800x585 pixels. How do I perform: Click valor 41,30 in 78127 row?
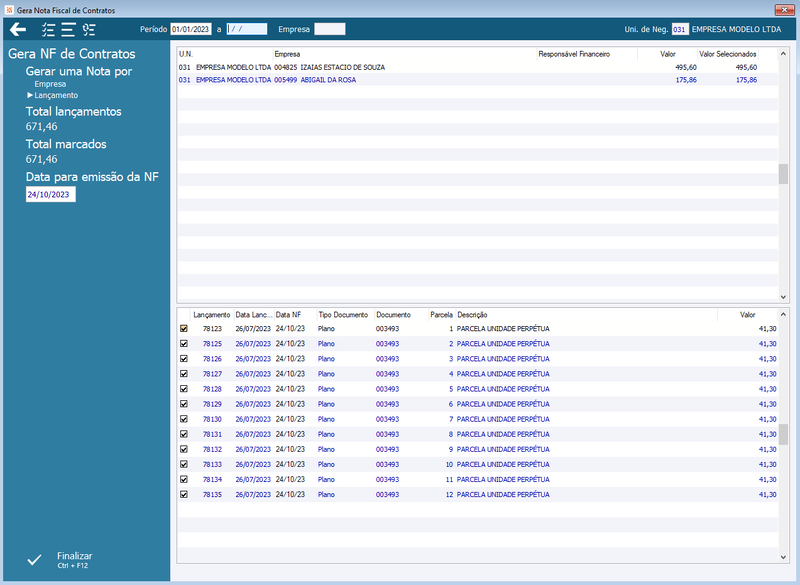tap(767, 374)
